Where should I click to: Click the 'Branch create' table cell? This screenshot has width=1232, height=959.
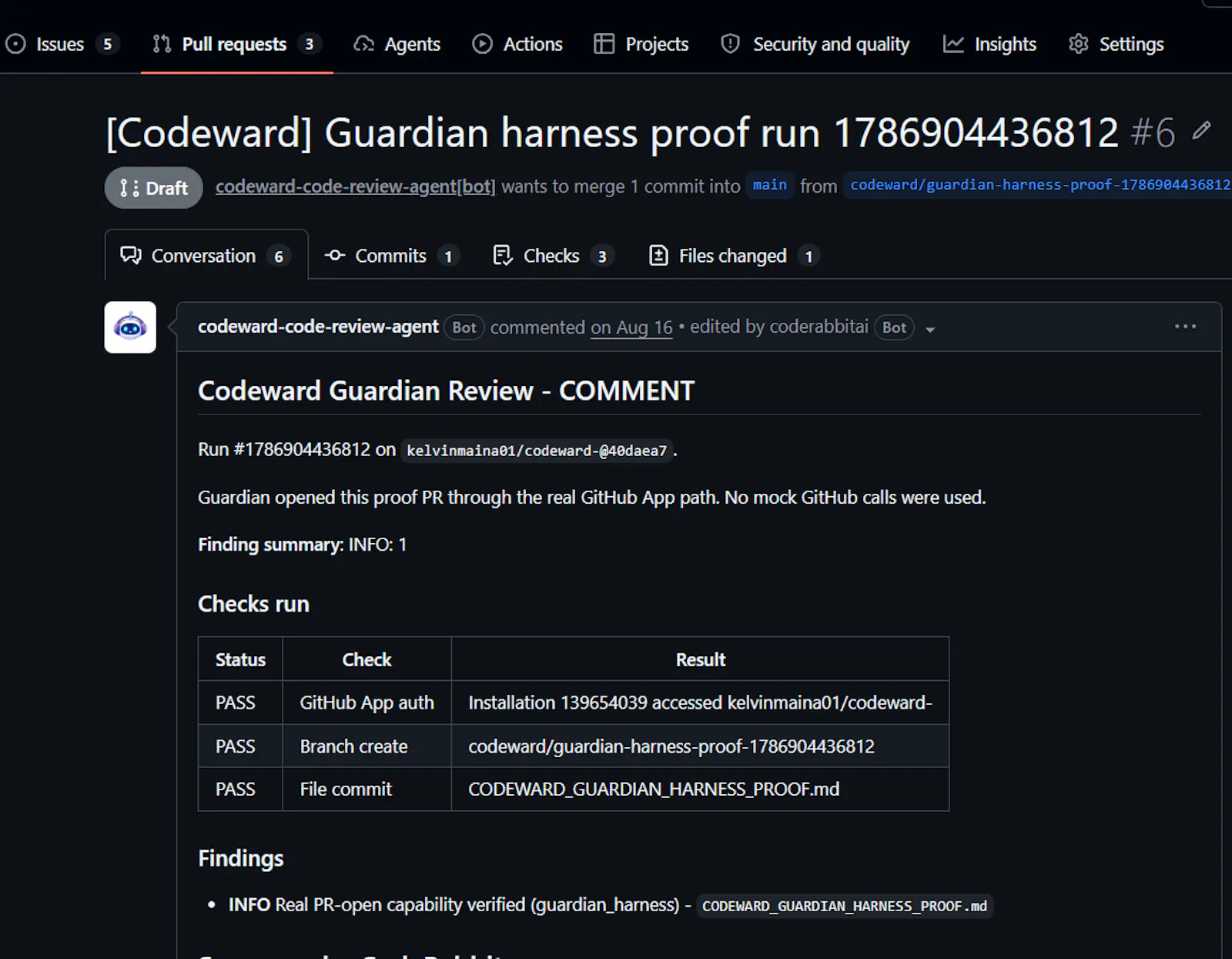point(367,746)
